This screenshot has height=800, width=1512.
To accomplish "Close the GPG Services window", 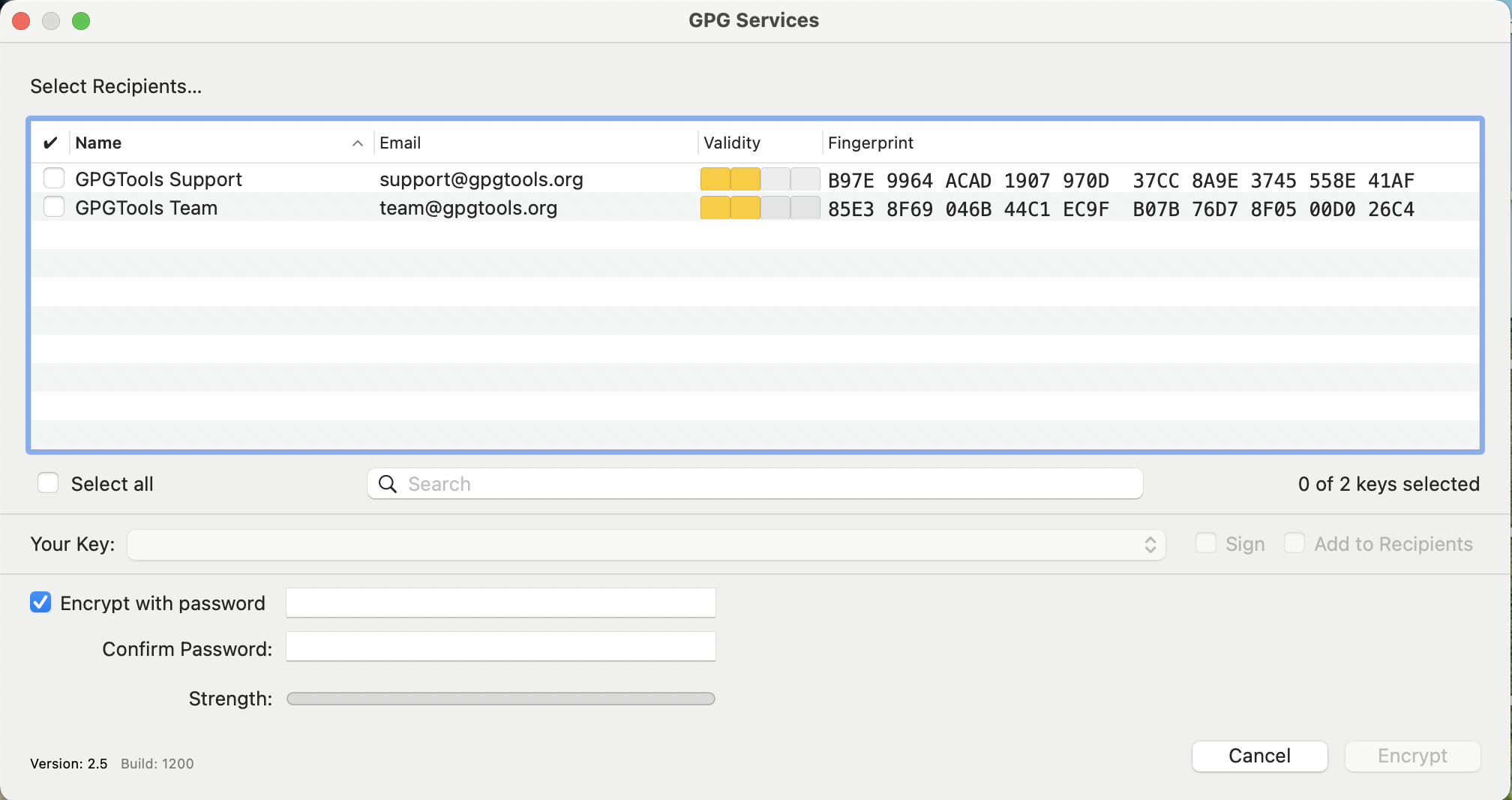I will click(x=21, y=21).
